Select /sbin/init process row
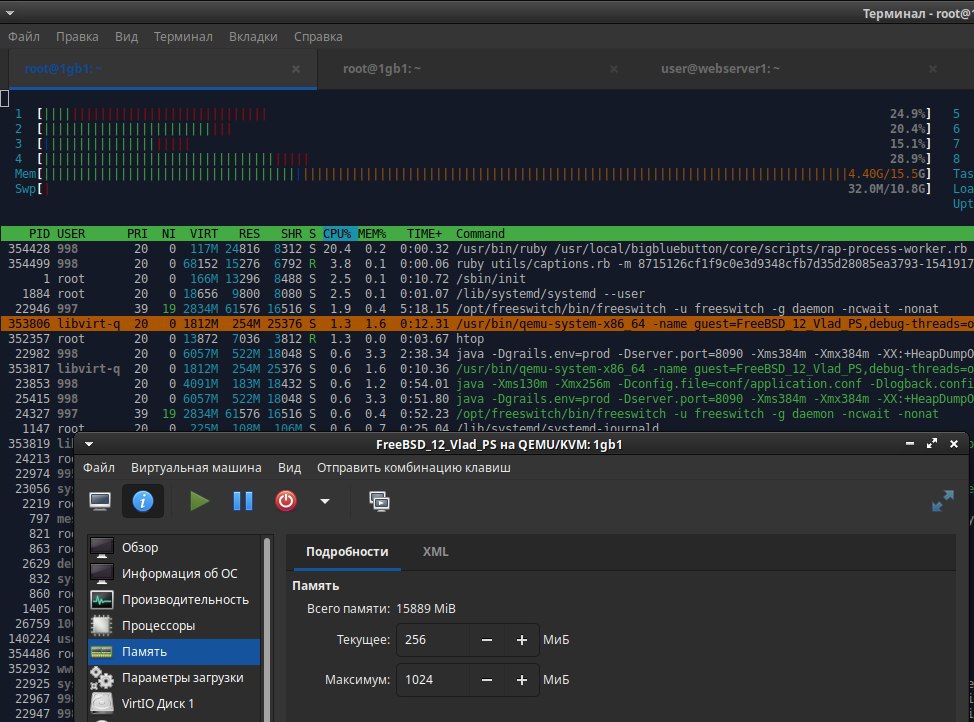This screenshot has width=974, height=722. point(487,279)
